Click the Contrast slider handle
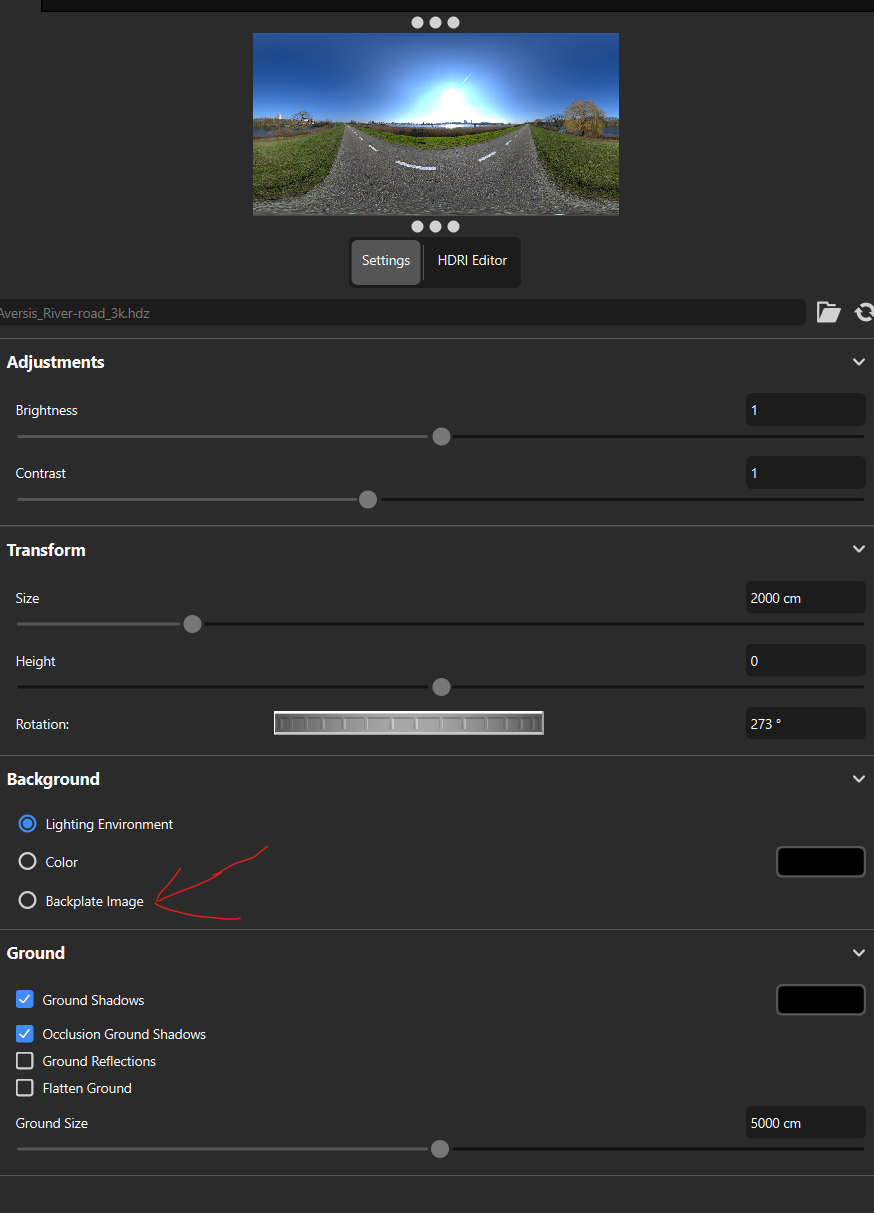Screen dimensions: 874x1213 click(x=368, y=499)
